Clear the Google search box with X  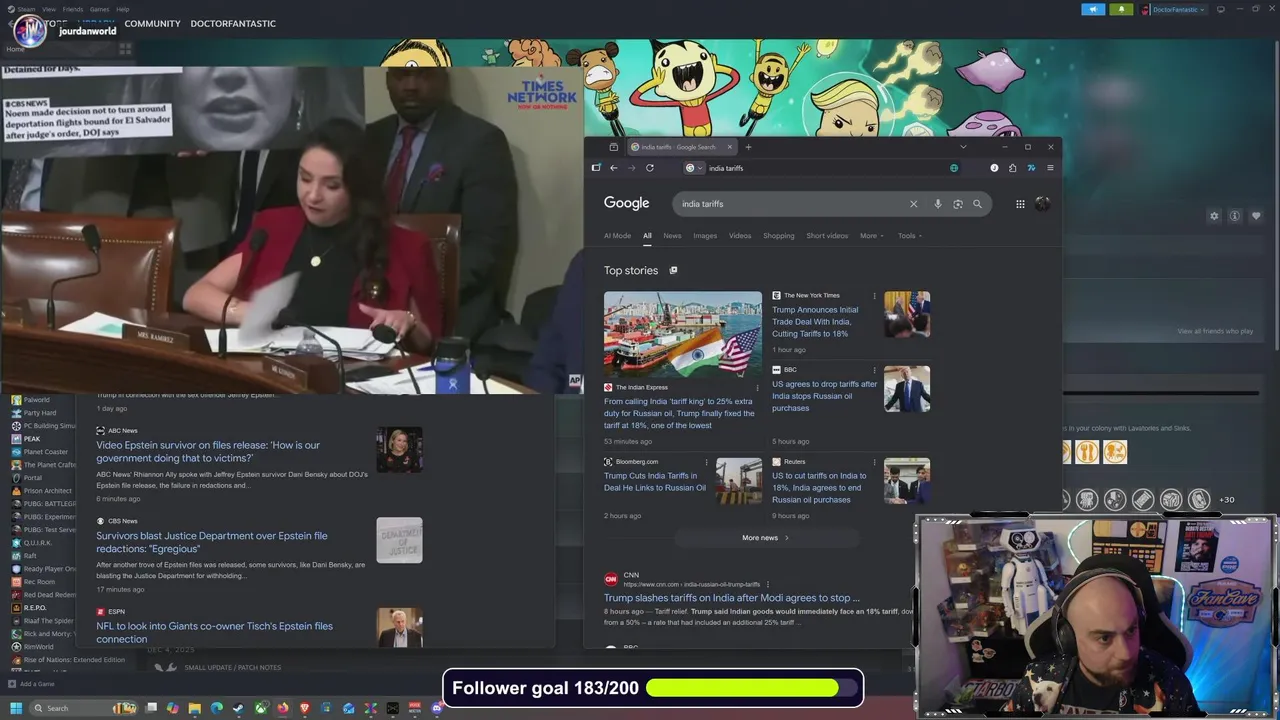tap(913, 204)
